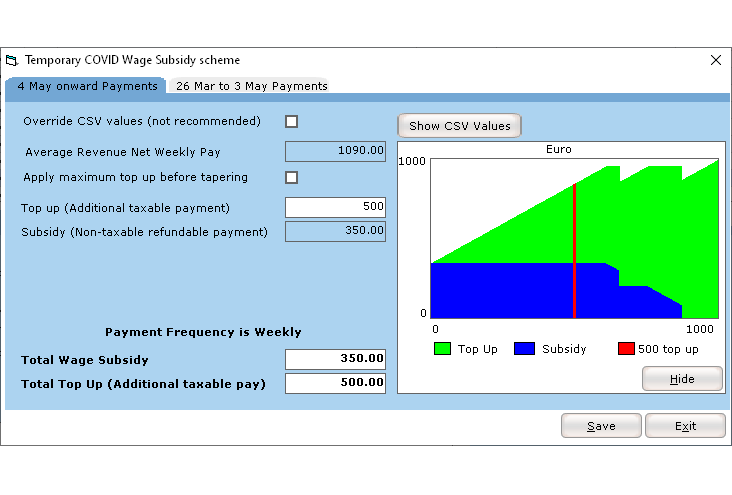
Task: Click the blue subsidy area in chart
Action: click(x=500, y=290)
